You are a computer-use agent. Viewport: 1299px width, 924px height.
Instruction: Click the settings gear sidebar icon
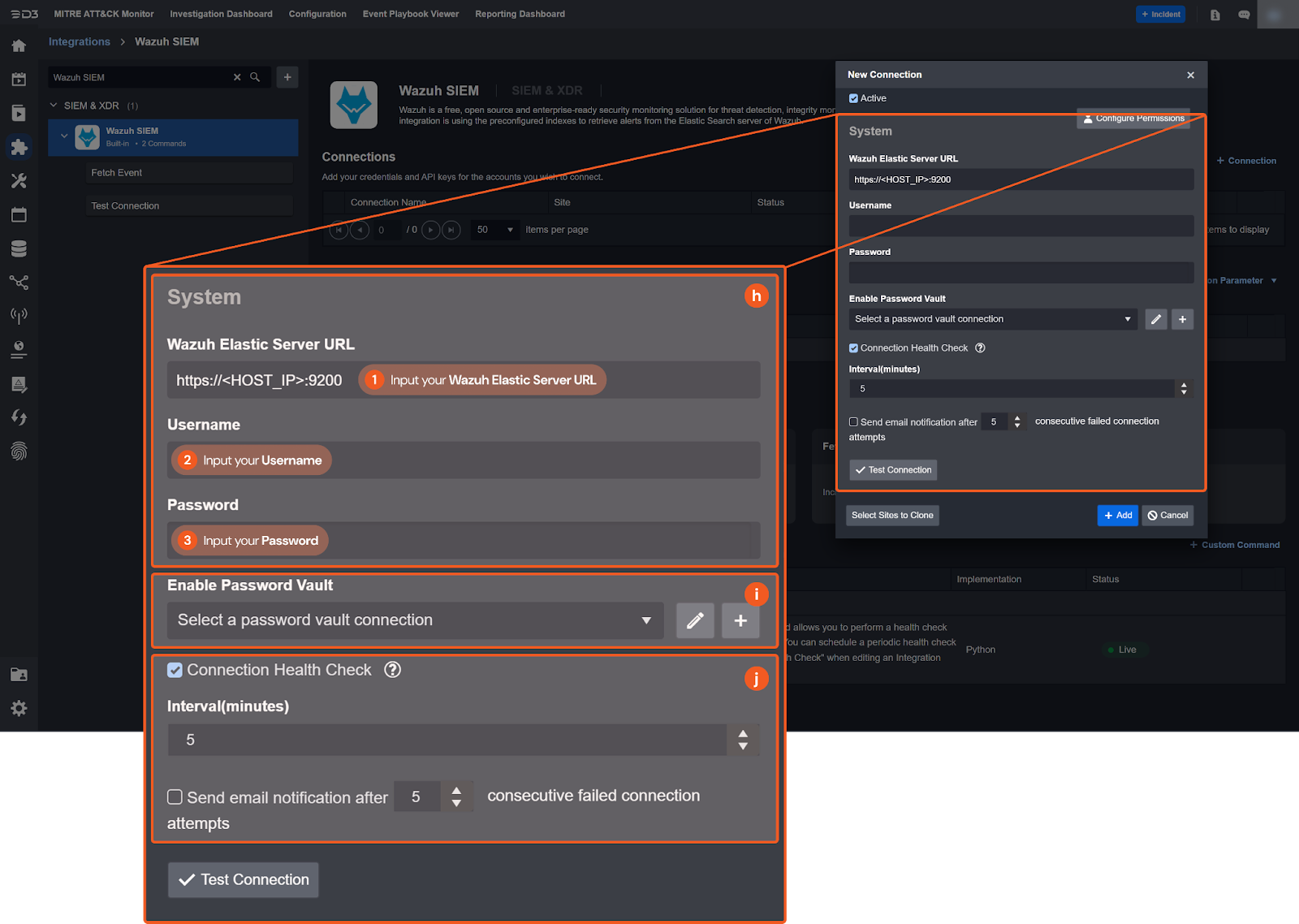tap(19, 708)
